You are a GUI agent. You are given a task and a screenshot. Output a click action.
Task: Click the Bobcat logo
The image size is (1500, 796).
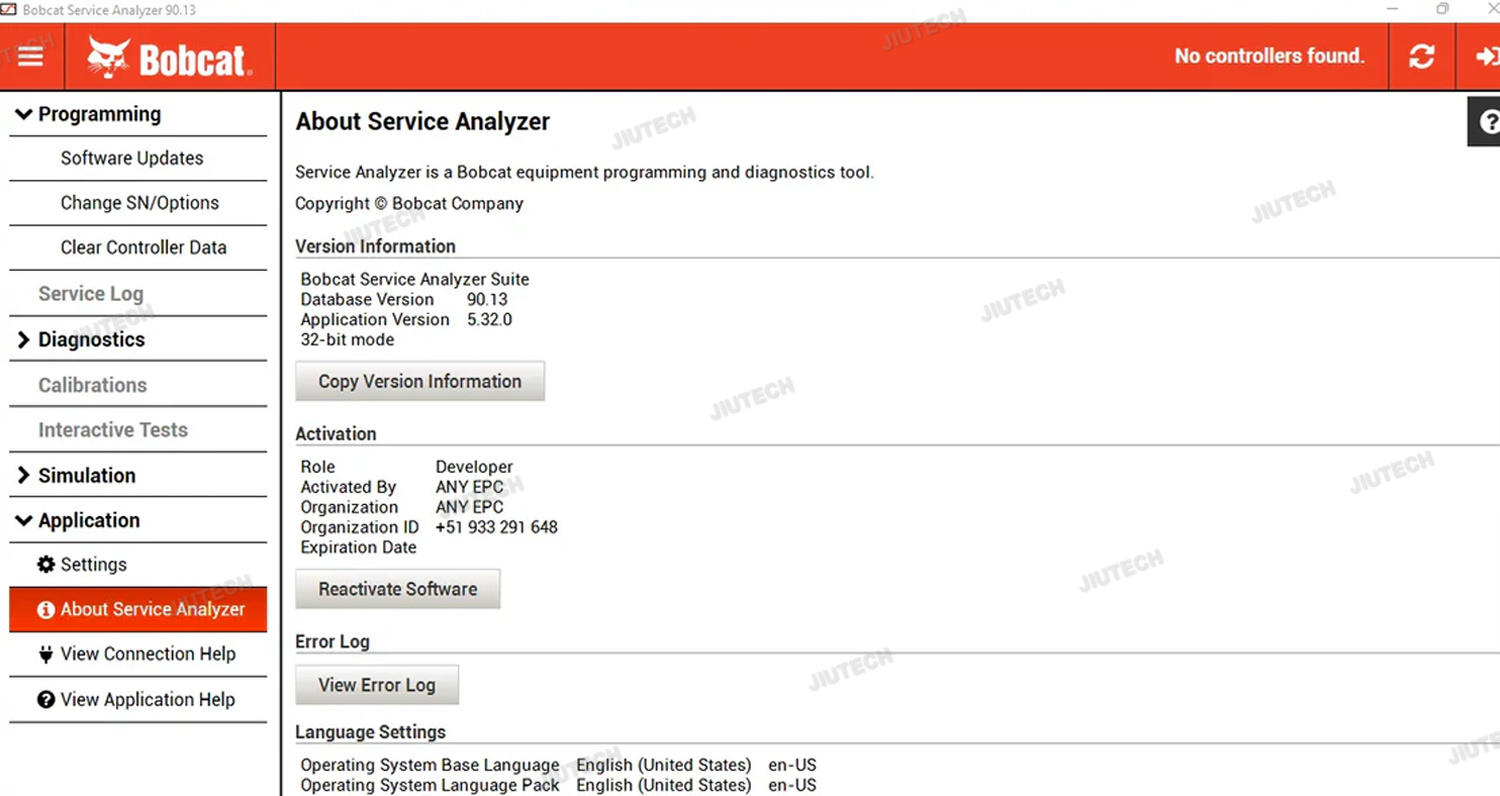coord(169,57)
